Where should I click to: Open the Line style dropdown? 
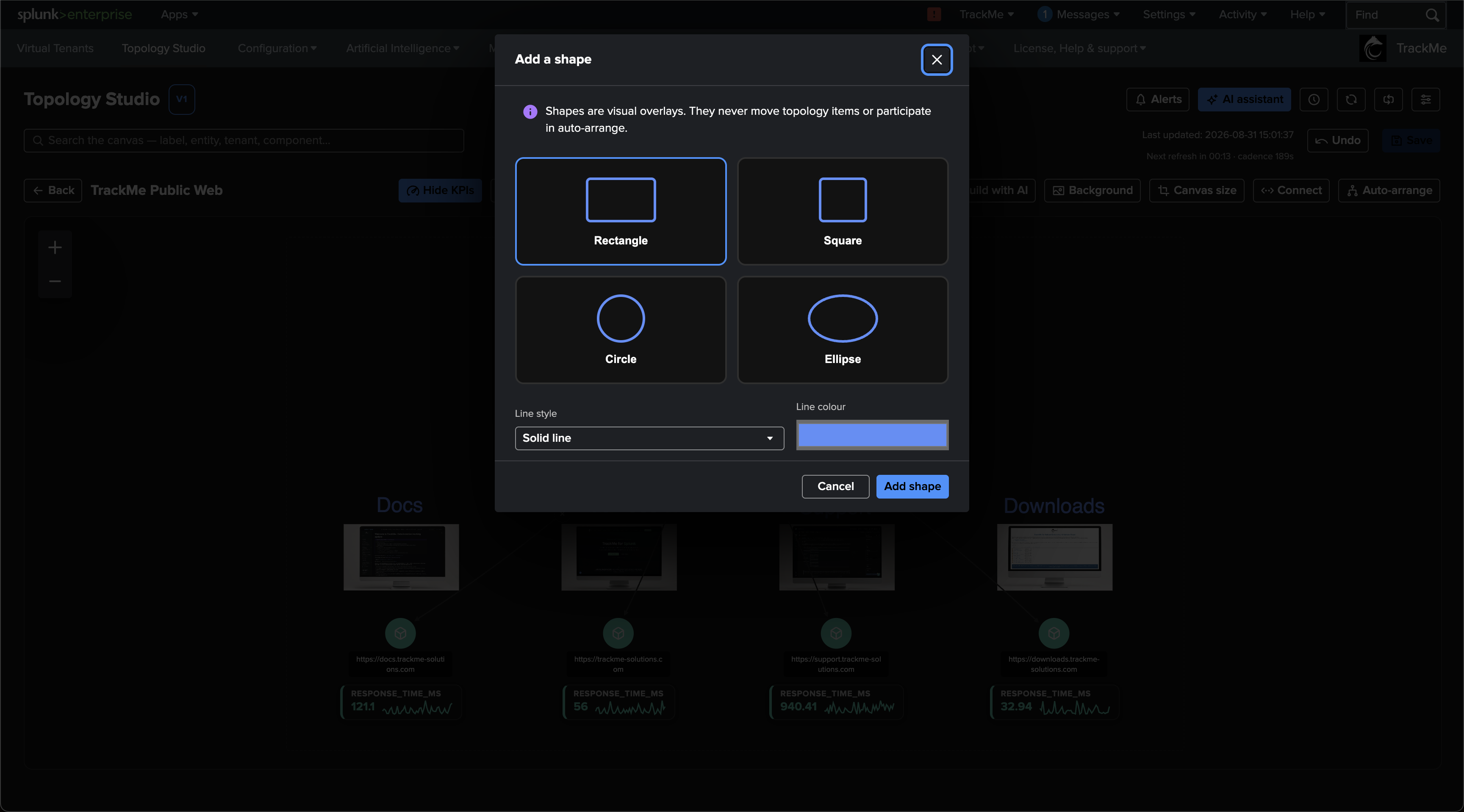(649, 438)
